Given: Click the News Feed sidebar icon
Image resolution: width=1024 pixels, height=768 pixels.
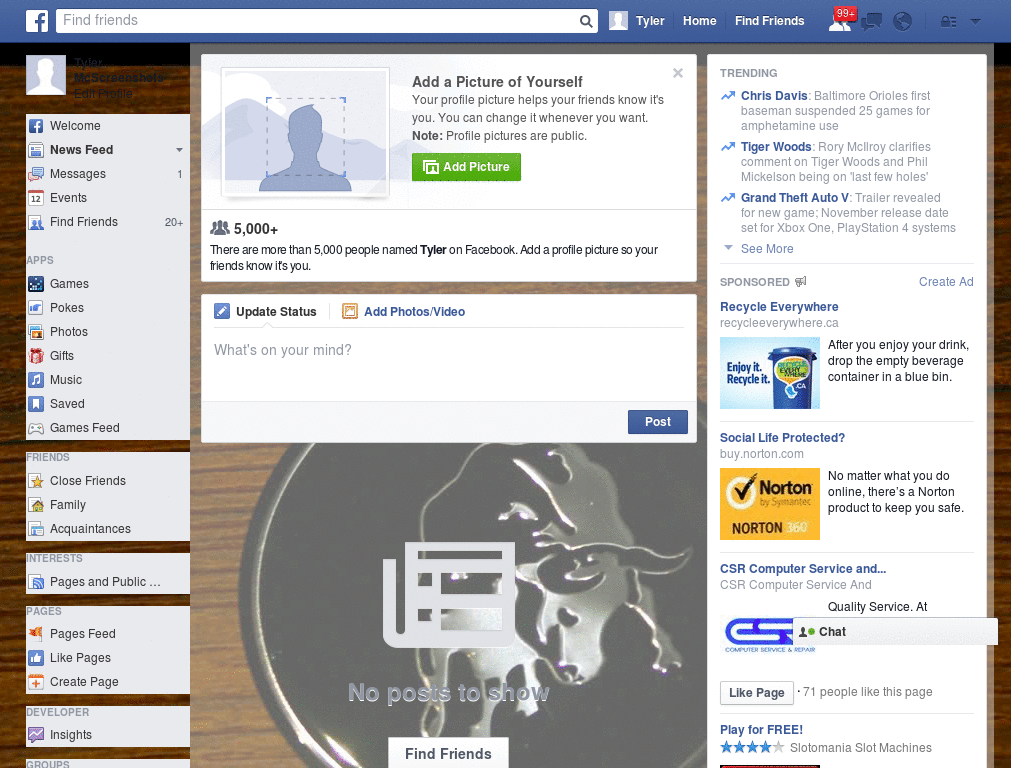Looking at the screenshot, I should click(36, 150).
